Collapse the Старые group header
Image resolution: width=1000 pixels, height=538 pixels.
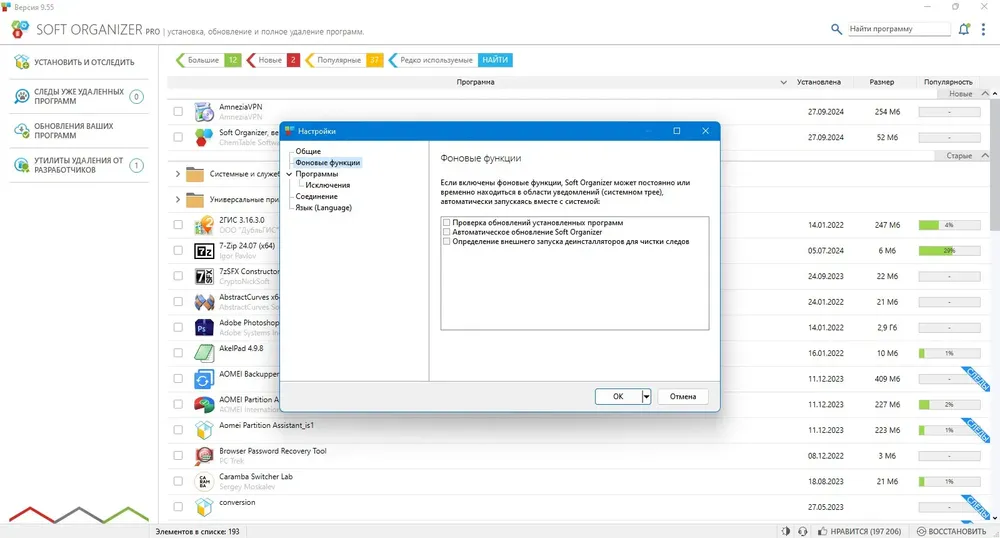click(x=985, y=156)
